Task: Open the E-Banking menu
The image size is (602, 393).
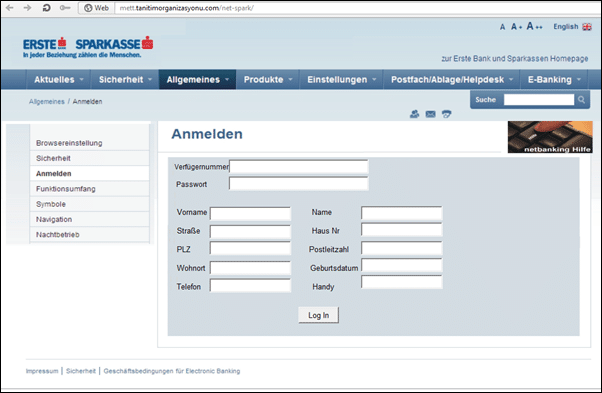Action: pyautogui.click(x=554, y=79)
